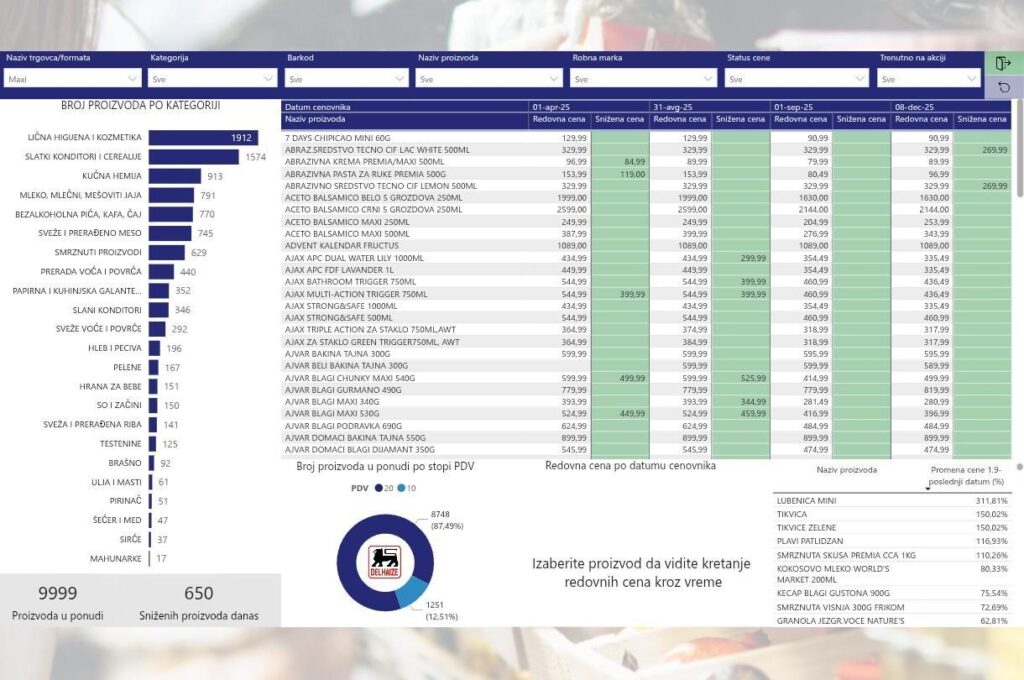
Task: Select the PDV 10 legend marker
Action: tap(400, 488)
